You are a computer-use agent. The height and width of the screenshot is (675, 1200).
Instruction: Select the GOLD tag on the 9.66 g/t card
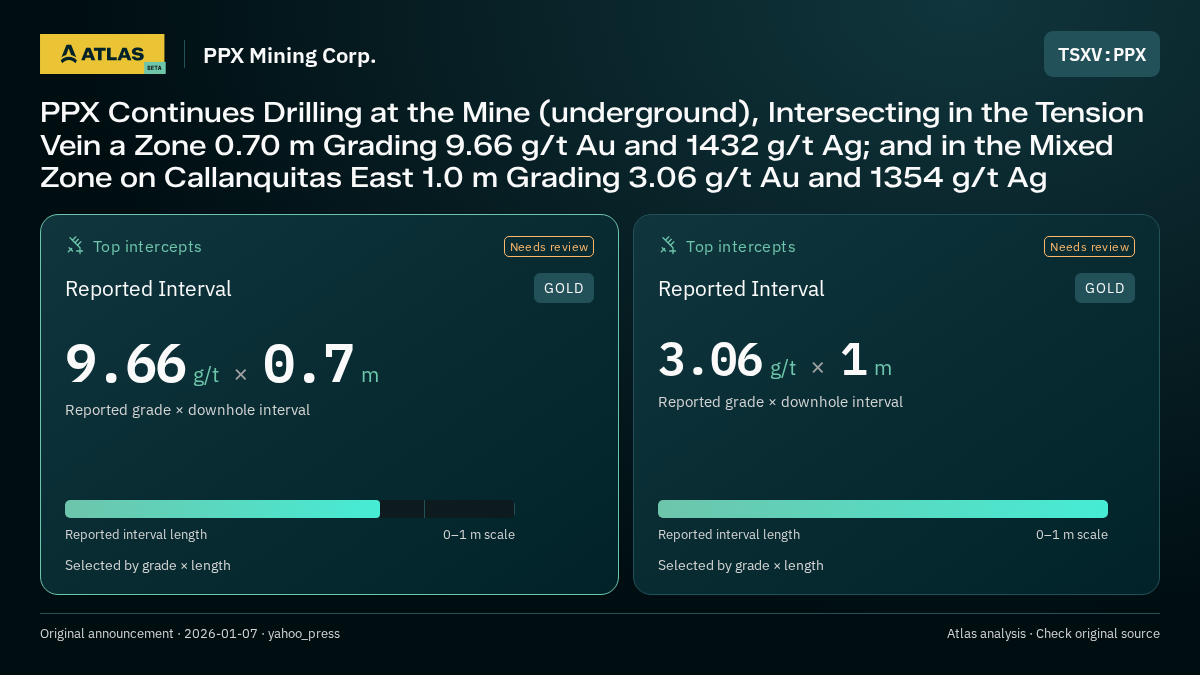564,288
